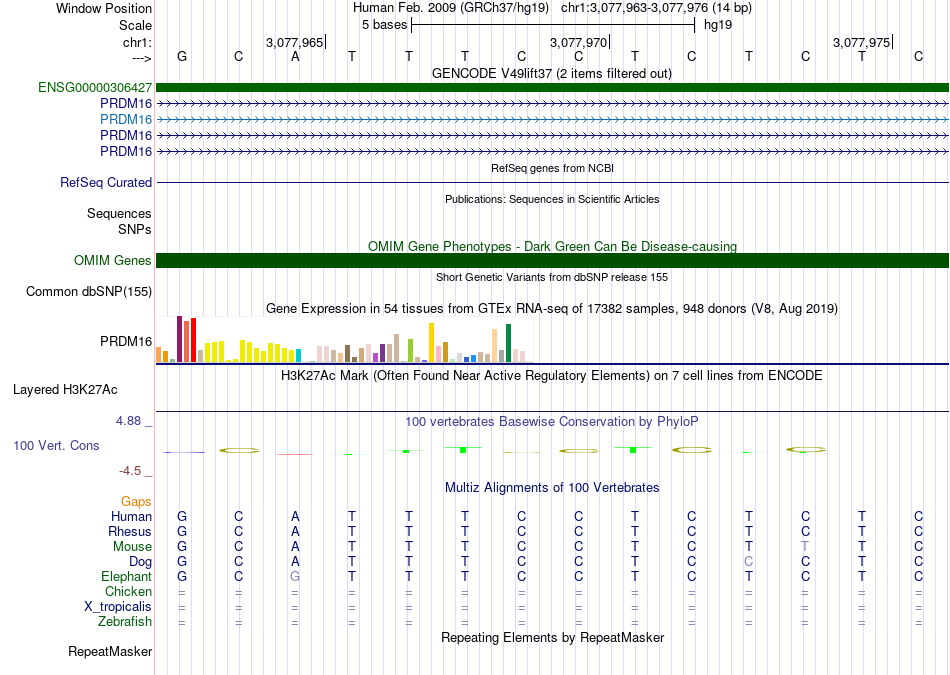950x675 pixels.
Task: Click the Window Position label
Action: [x=104, y=8]
